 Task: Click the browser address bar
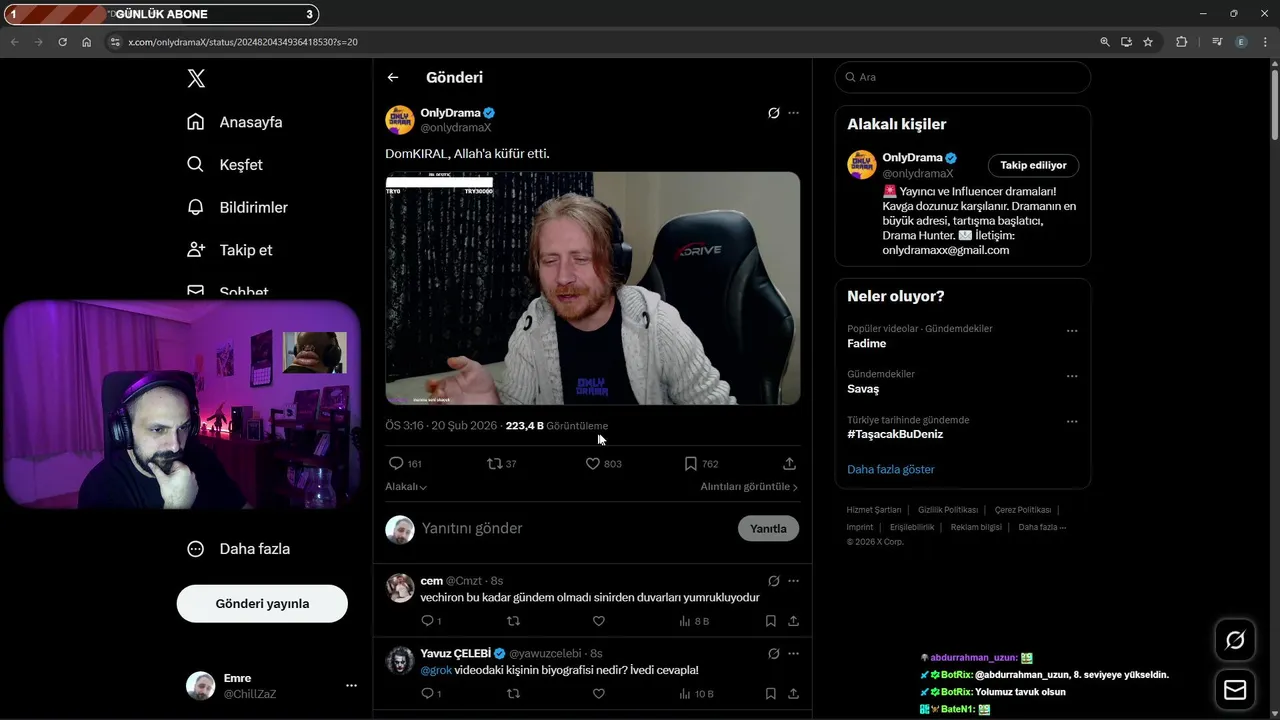[x=600, y=42]
